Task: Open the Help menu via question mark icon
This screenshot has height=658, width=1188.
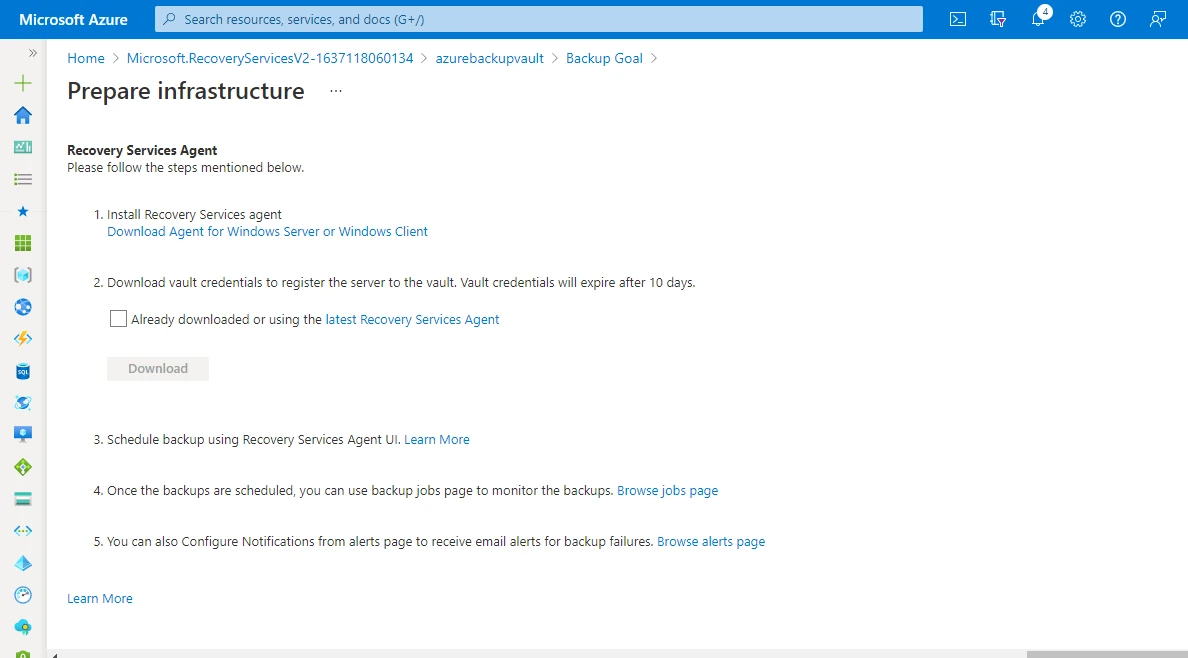Action: coord(1117,19)
